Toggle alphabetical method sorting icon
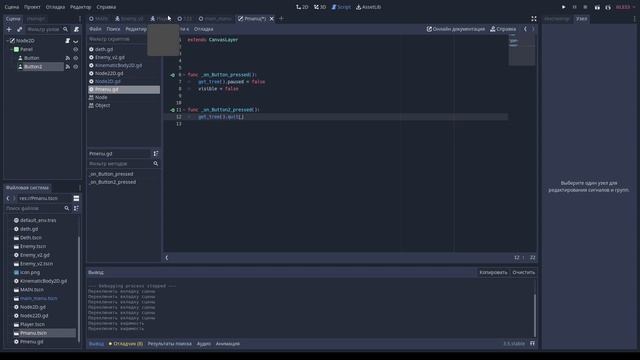 point(156,153)
